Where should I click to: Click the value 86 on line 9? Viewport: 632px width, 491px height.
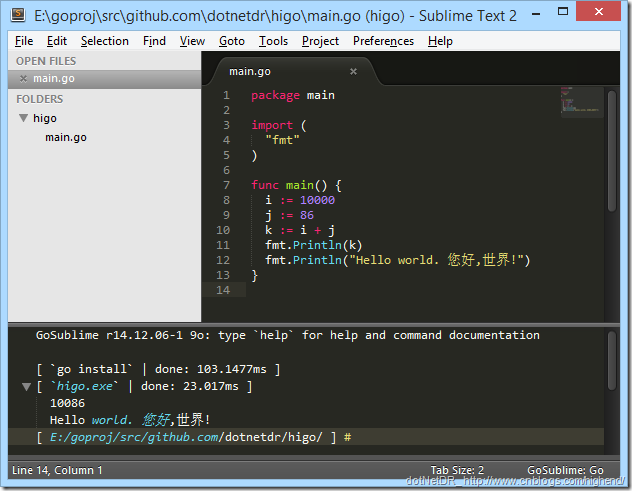pos(307,215)
